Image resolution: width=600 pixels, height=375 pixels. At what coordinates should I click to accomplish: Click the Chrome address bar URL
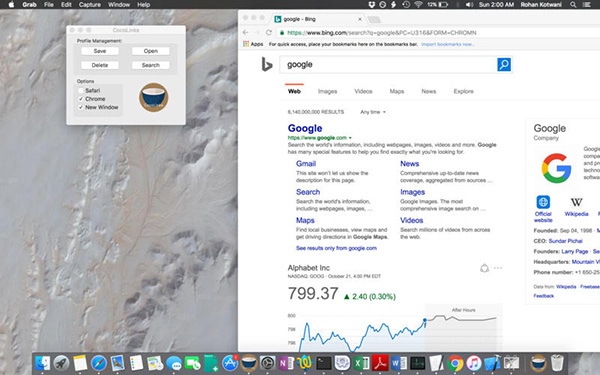pyautogui.click(x=382, y=33)
